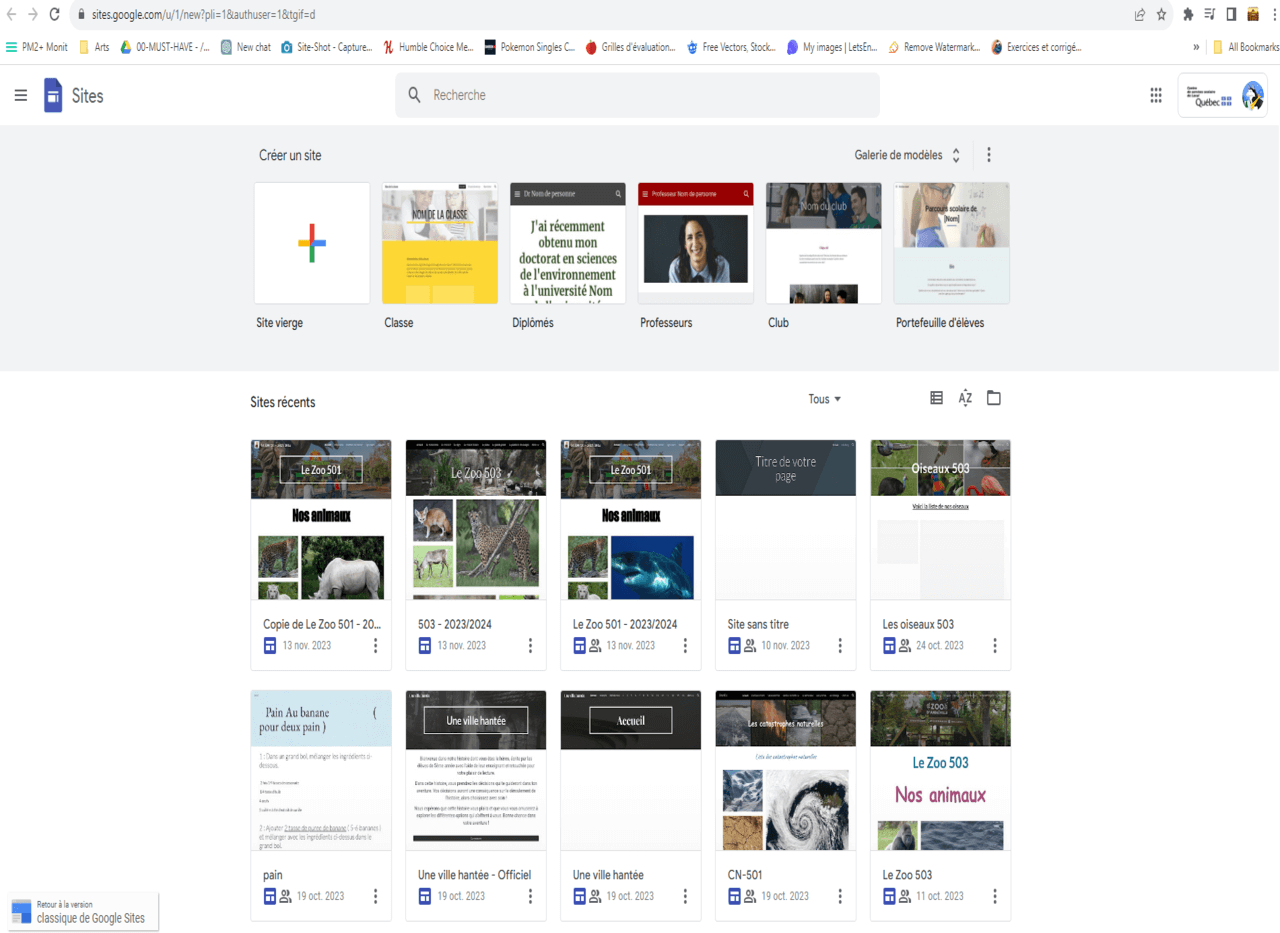Image resolution: width=1280 pixels, height=933 pixels.
Task: Toggle the browser side panel
Action: pos(1231,15)
